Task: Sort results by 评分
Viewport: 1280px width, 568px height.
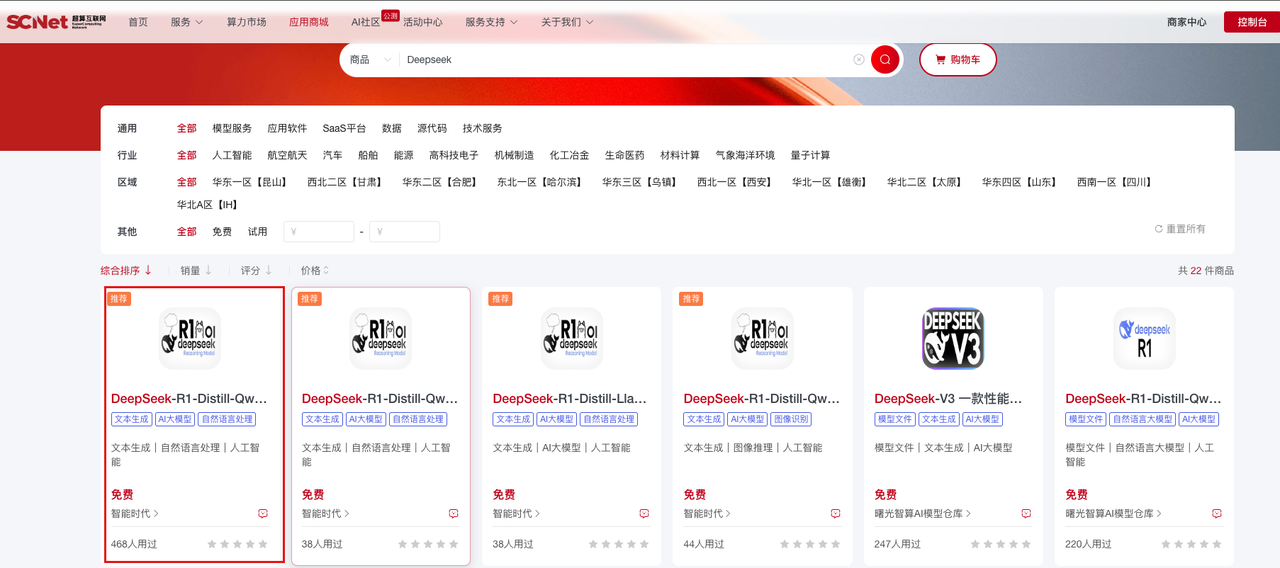Action: coord(257,270)
